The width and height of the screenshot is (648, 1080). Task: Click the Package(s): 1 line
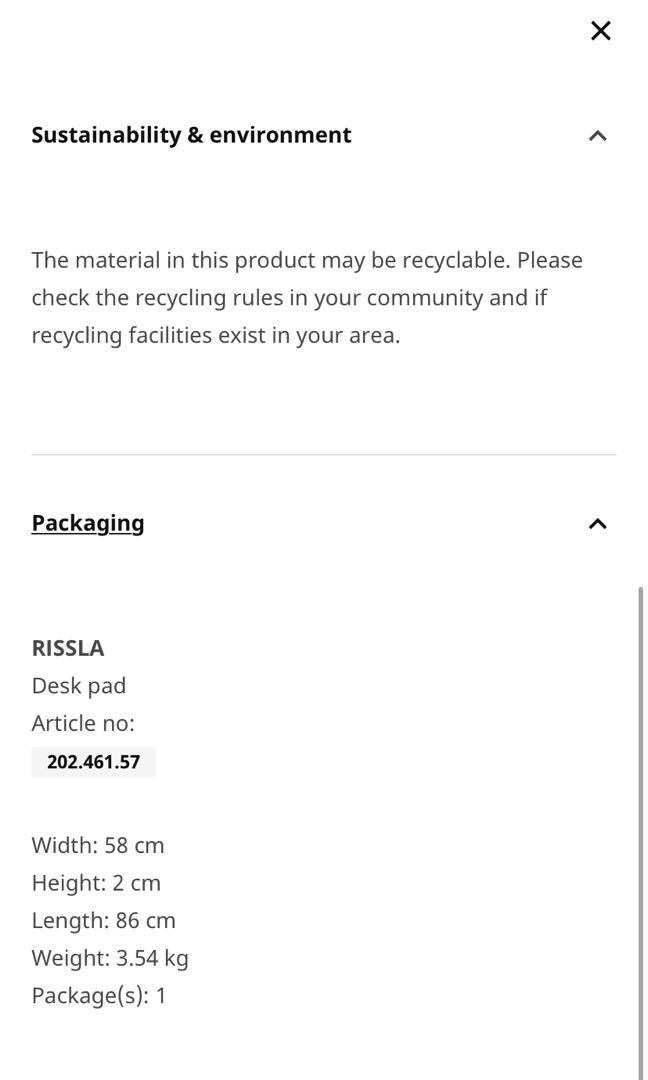click(101, 995)
